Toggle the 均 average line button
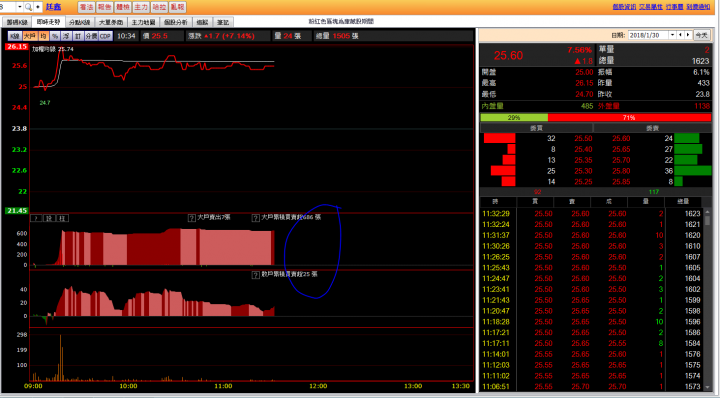Viewport: 720px width, 398px height. tap(44, 36)
